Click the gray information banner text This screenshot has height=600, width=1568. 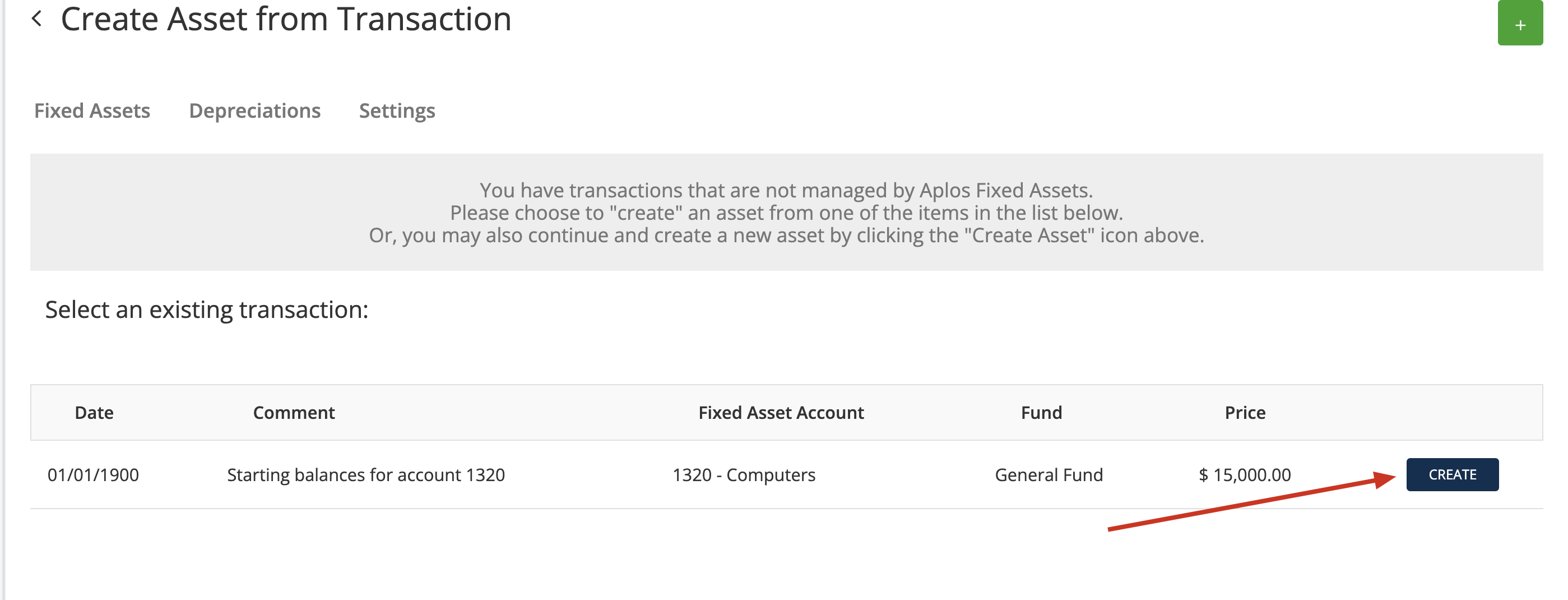pyautogui.click(x=786, y=213)
